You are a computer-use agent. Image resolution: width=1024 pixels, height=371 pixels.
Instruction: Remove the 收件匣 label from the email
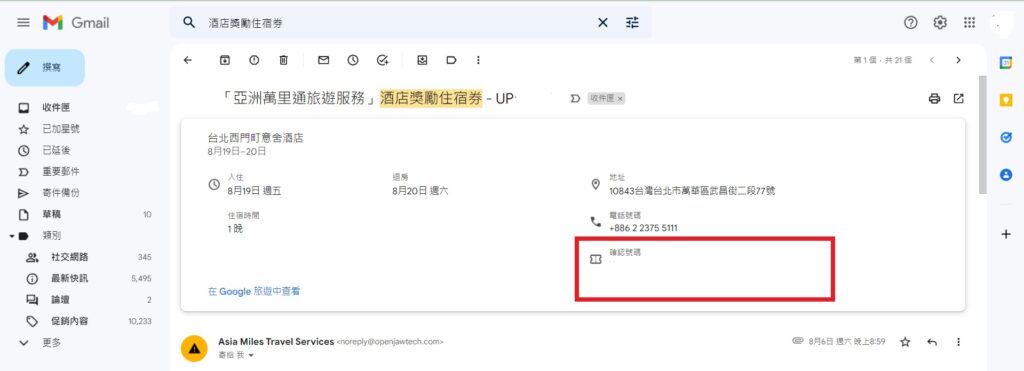point(620,99)
